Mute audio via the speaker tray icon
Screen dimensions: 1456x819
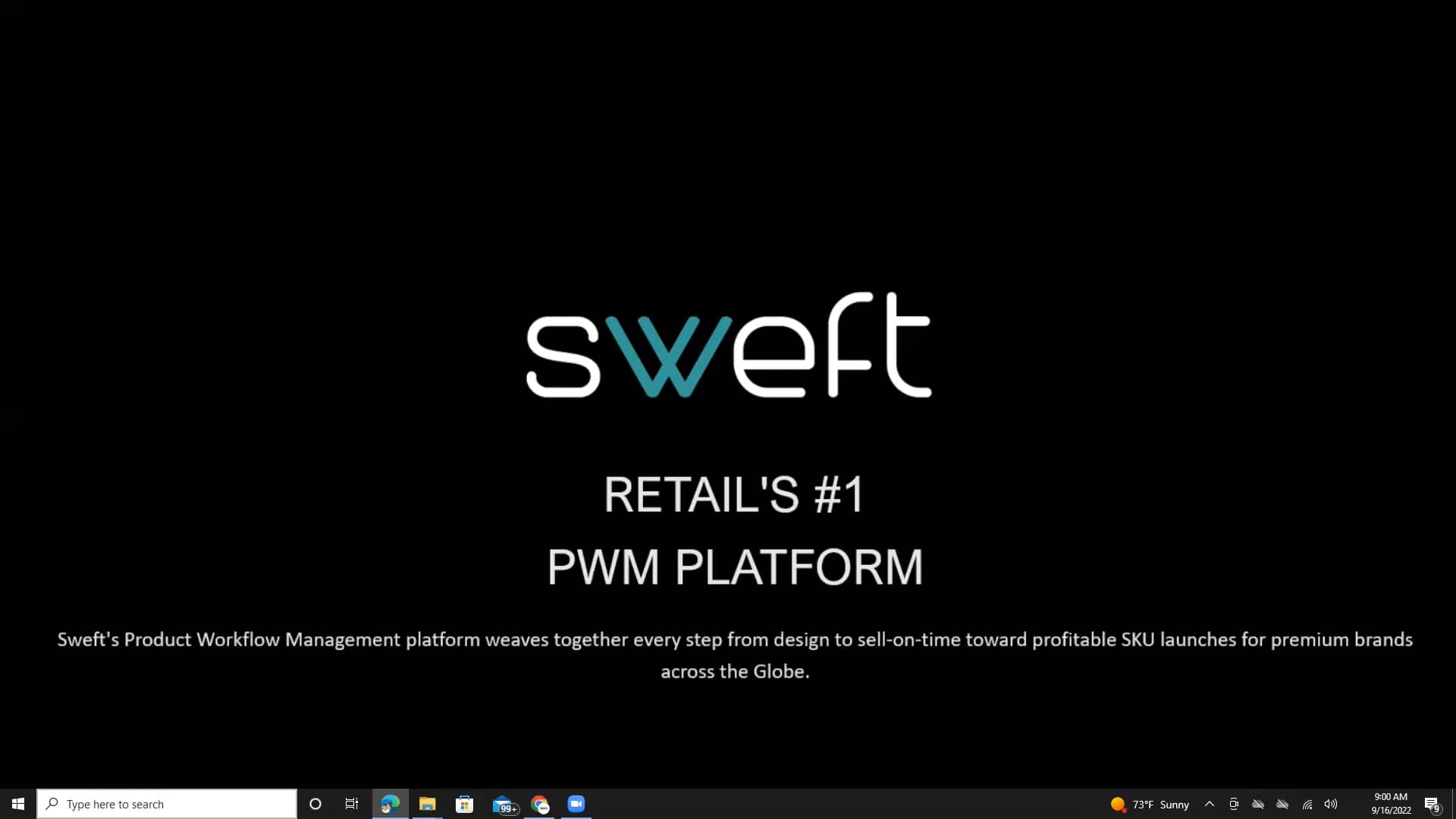pos(1332,804)
